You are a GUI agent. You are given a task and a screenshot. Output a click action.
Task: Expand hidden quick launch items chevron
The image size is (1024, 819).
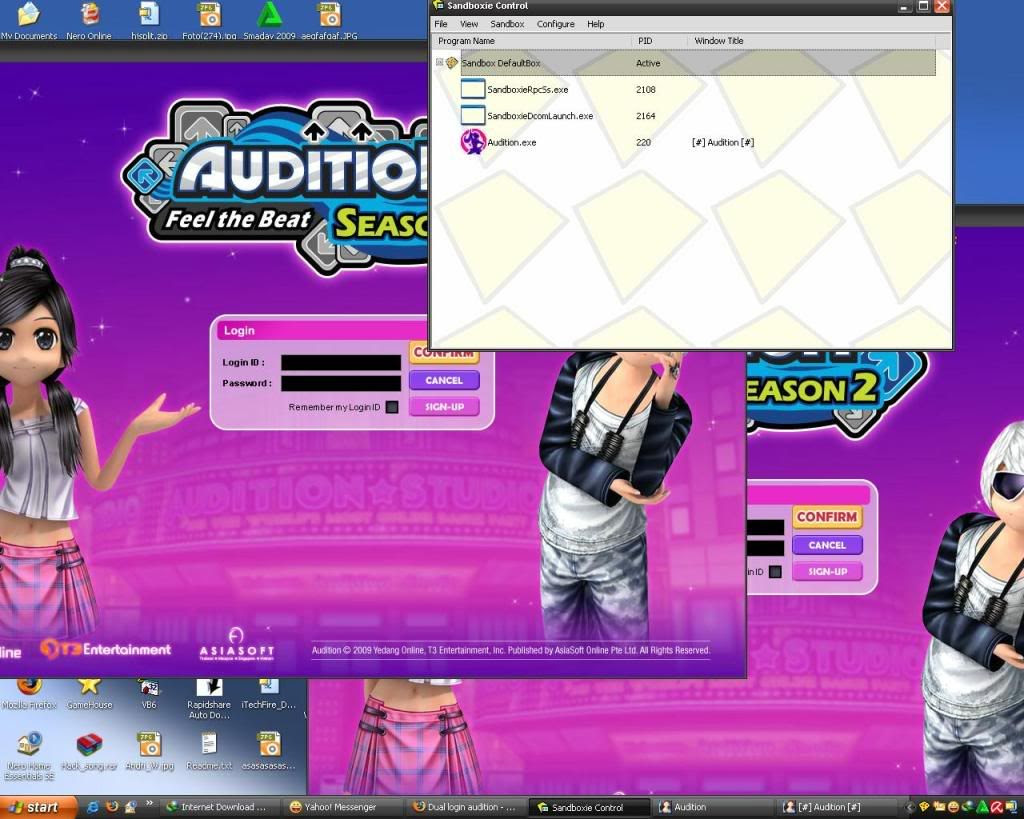click(150, 803)
